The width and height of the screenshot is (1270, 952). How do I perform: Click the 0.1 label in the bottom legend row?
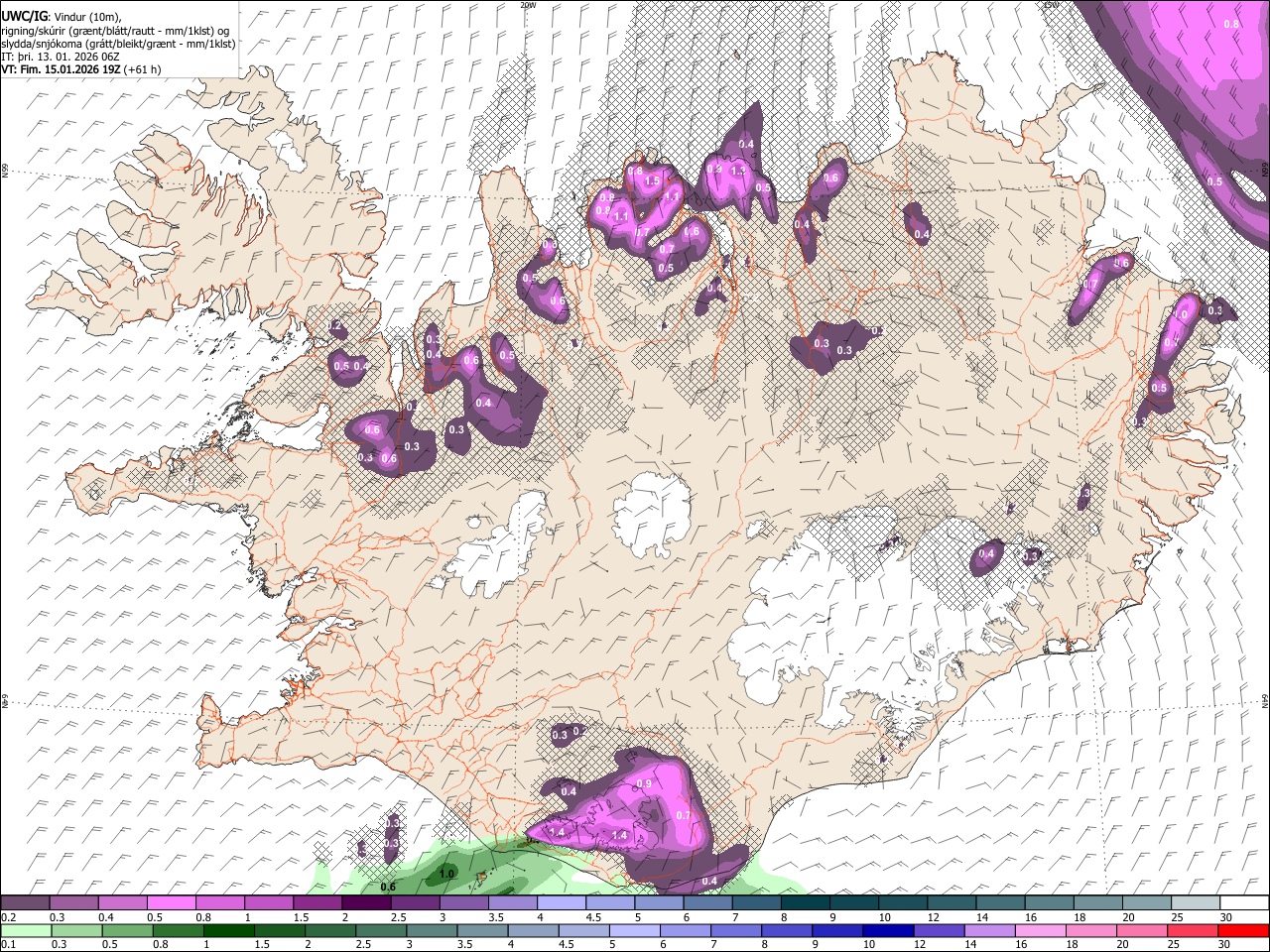coord(6,944)
